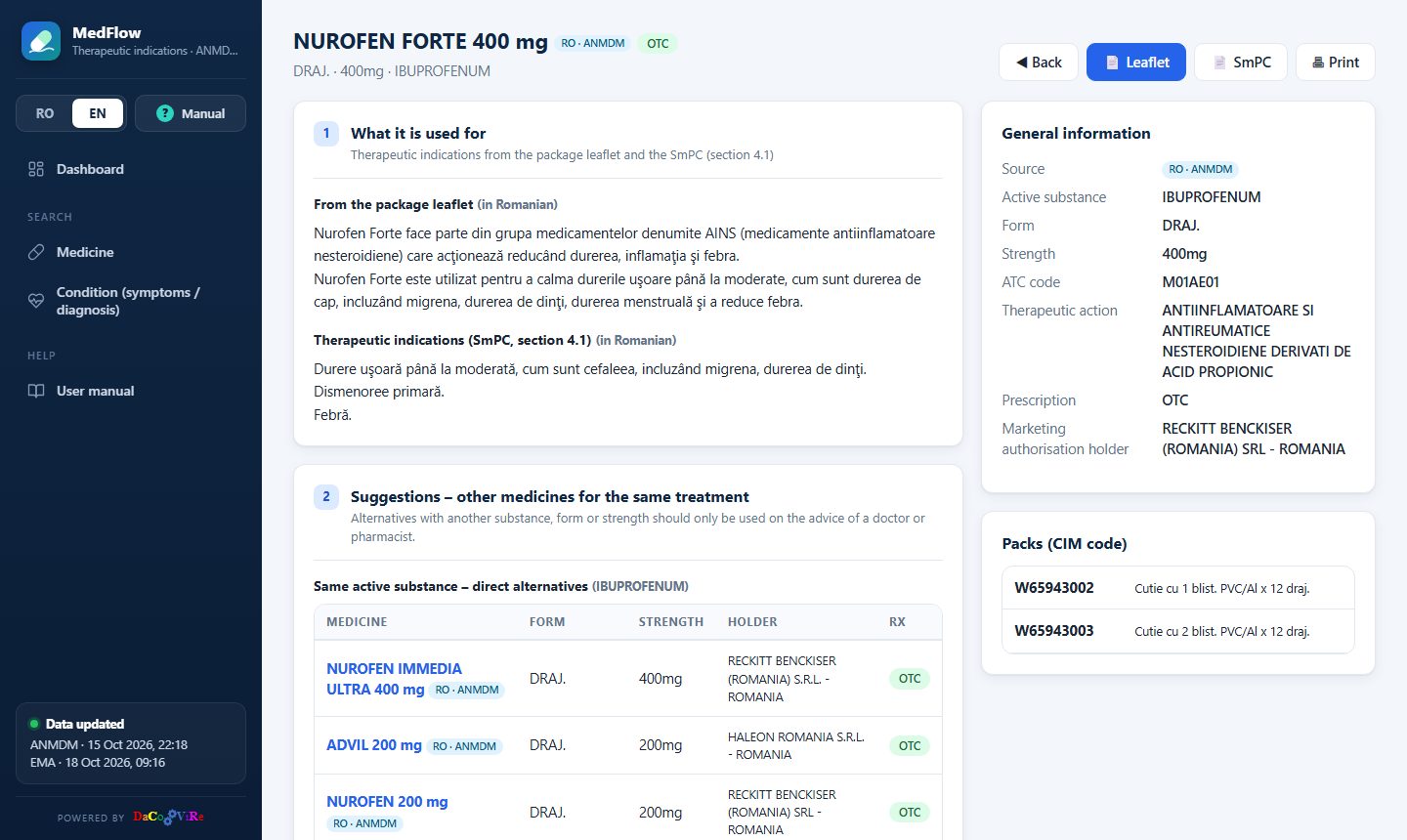
Task: Open the Manual button in sidebar
Action: (x=191, y=113)
